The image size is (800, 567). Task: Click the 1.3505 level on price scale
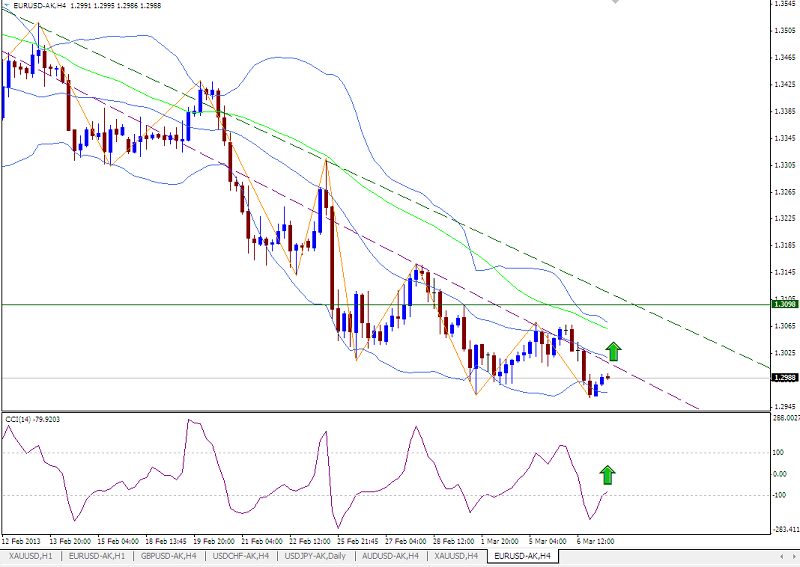[x=784, y=30]
